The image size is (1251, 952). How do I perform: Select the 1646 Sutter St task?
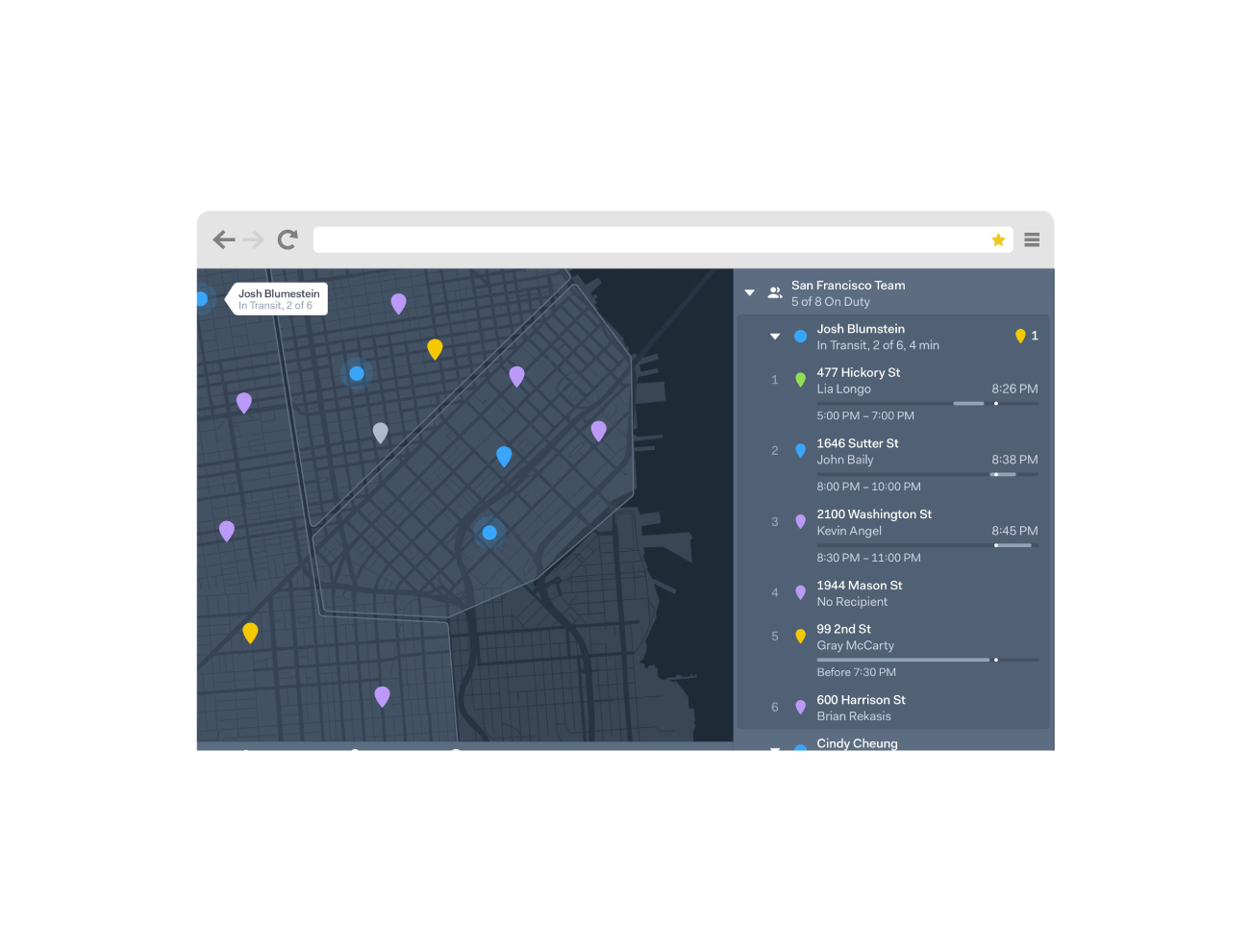(x=858, y=443)
